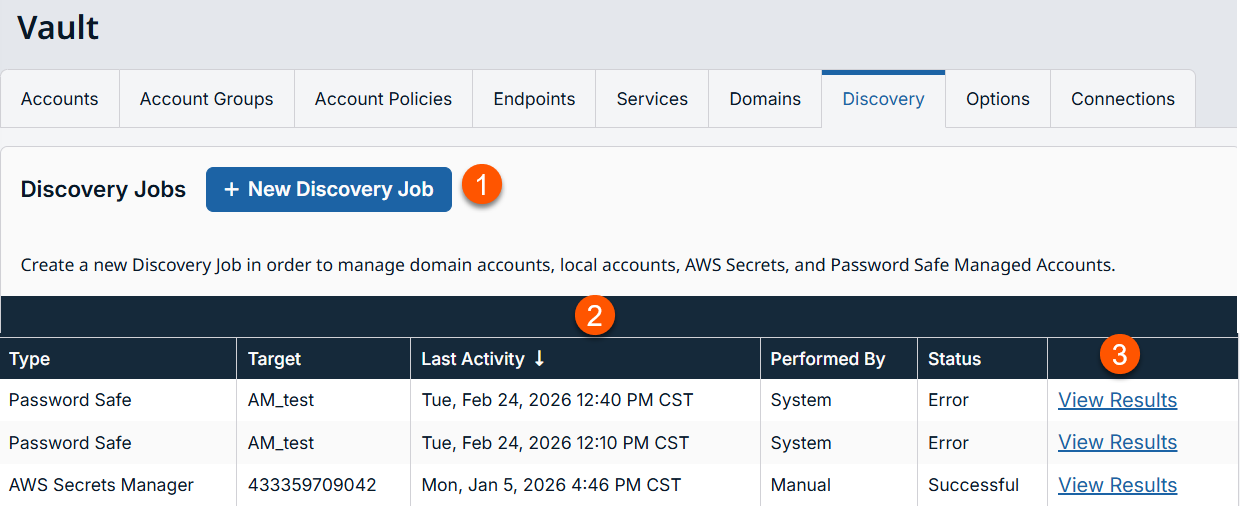View Results for AWS Secrets Manager job
This screenshot has height=506, width=1240.
(1117, 485)
